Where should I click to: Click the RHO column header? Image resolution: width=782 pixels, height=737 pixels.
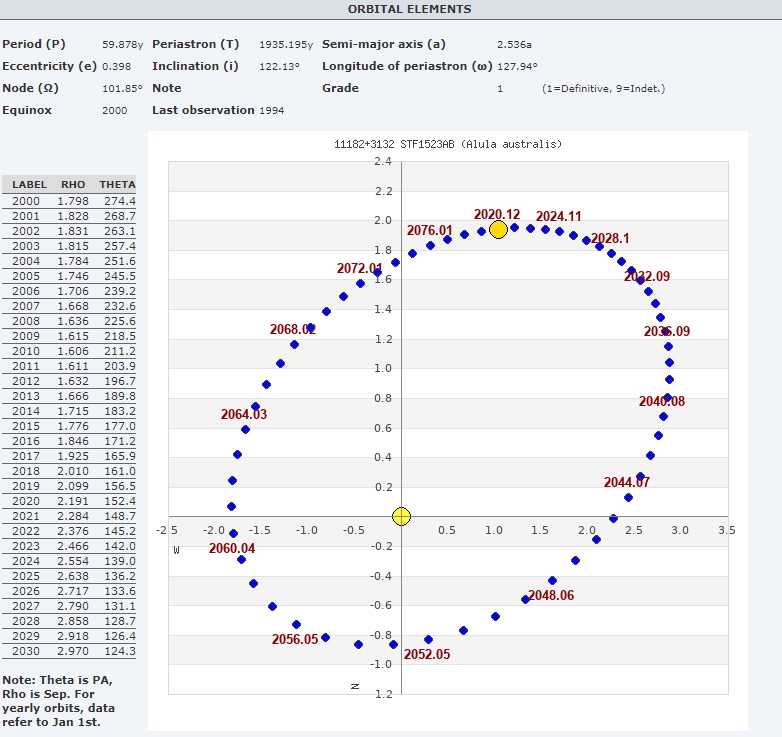coord(73,185)
